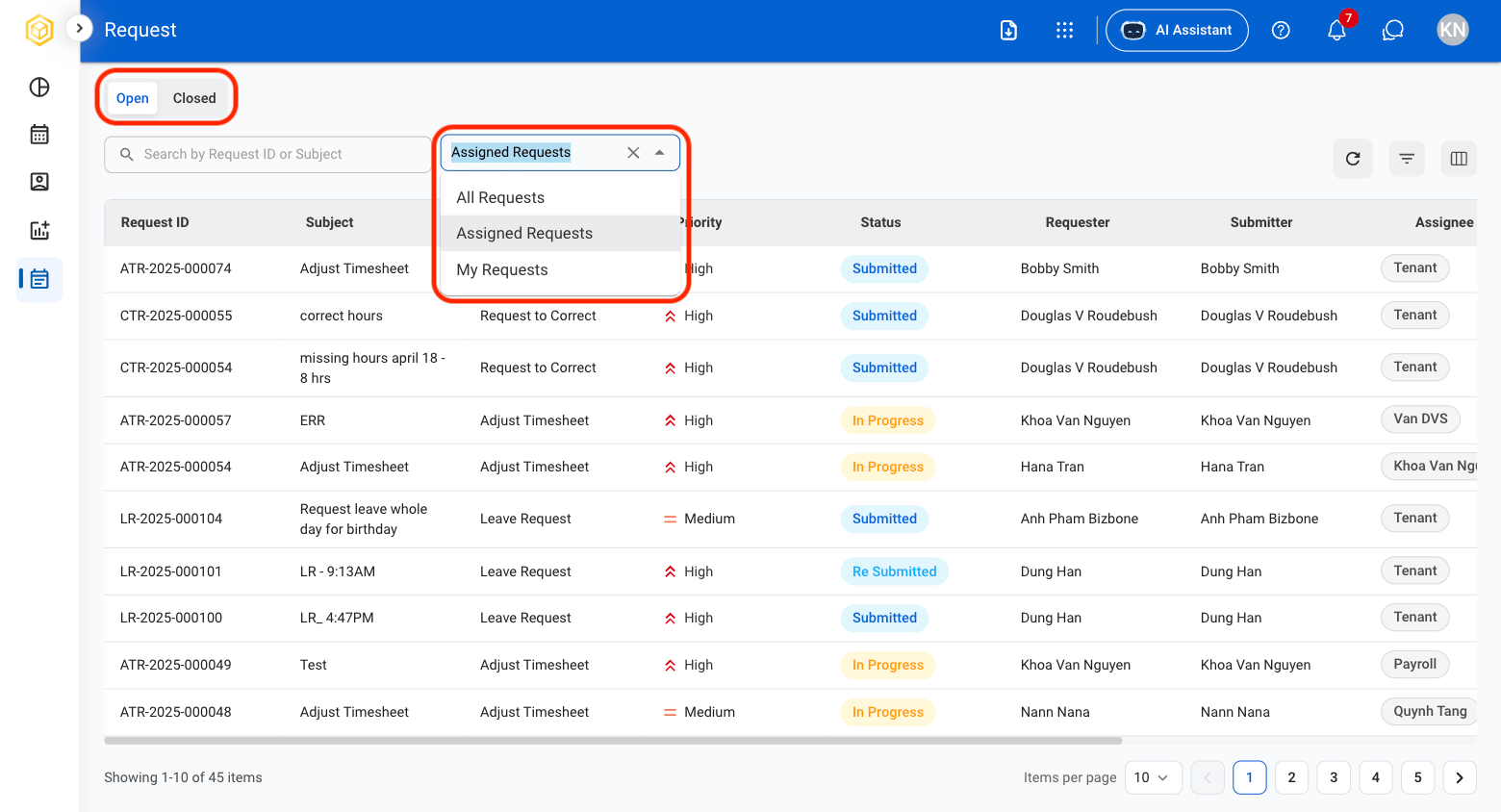The height and width of the screenshot is (812, 1501).
Task: View notifications bell with 7 badge
Action: (x=1337, y=30)
